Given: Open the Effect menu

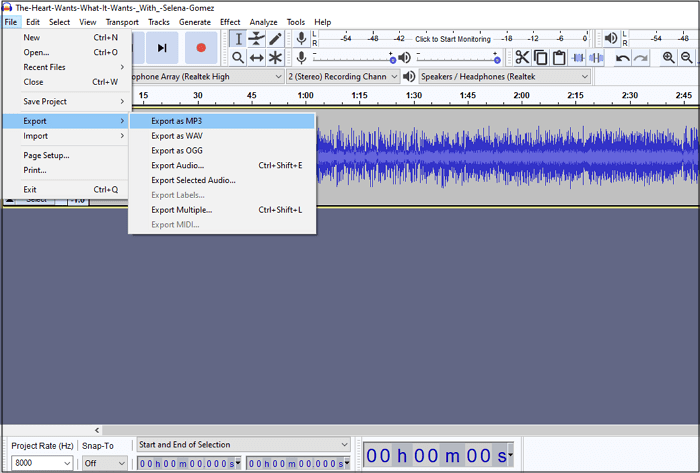Looking at the screenshot, I should (x=230, y=22).
